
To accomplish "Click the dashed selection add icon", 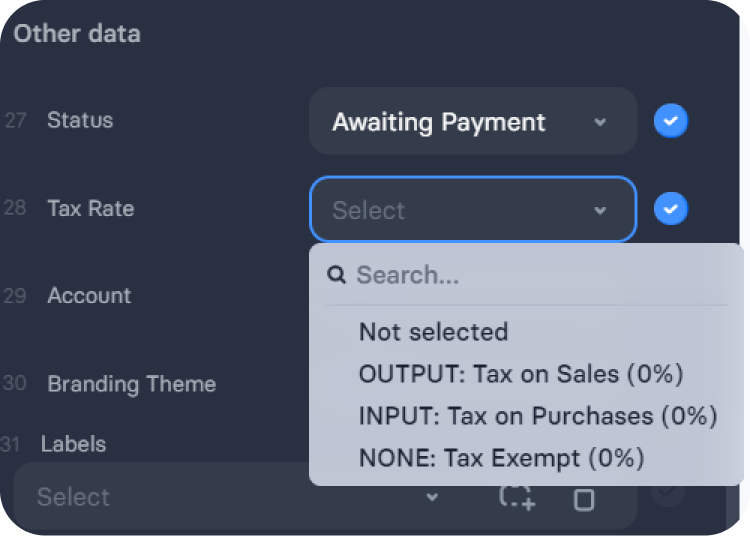I will point(517,498).
